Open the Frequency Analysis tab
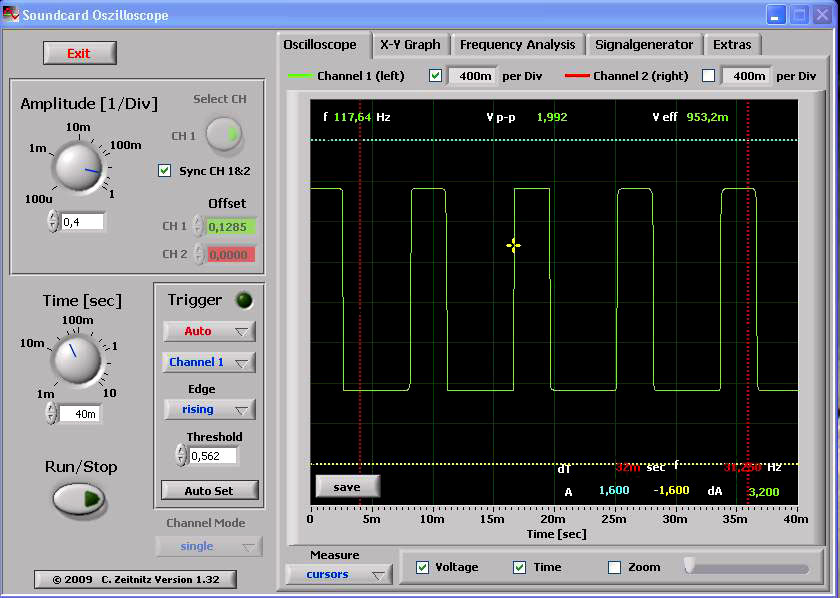This screenshot has width=840, height=598. (x=518, y=45)
